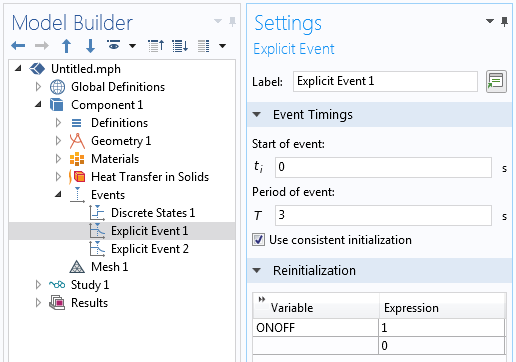Viewport: 516px width, 362px height.
Task: Click the Period of event input field
Action: pos(383,215)
